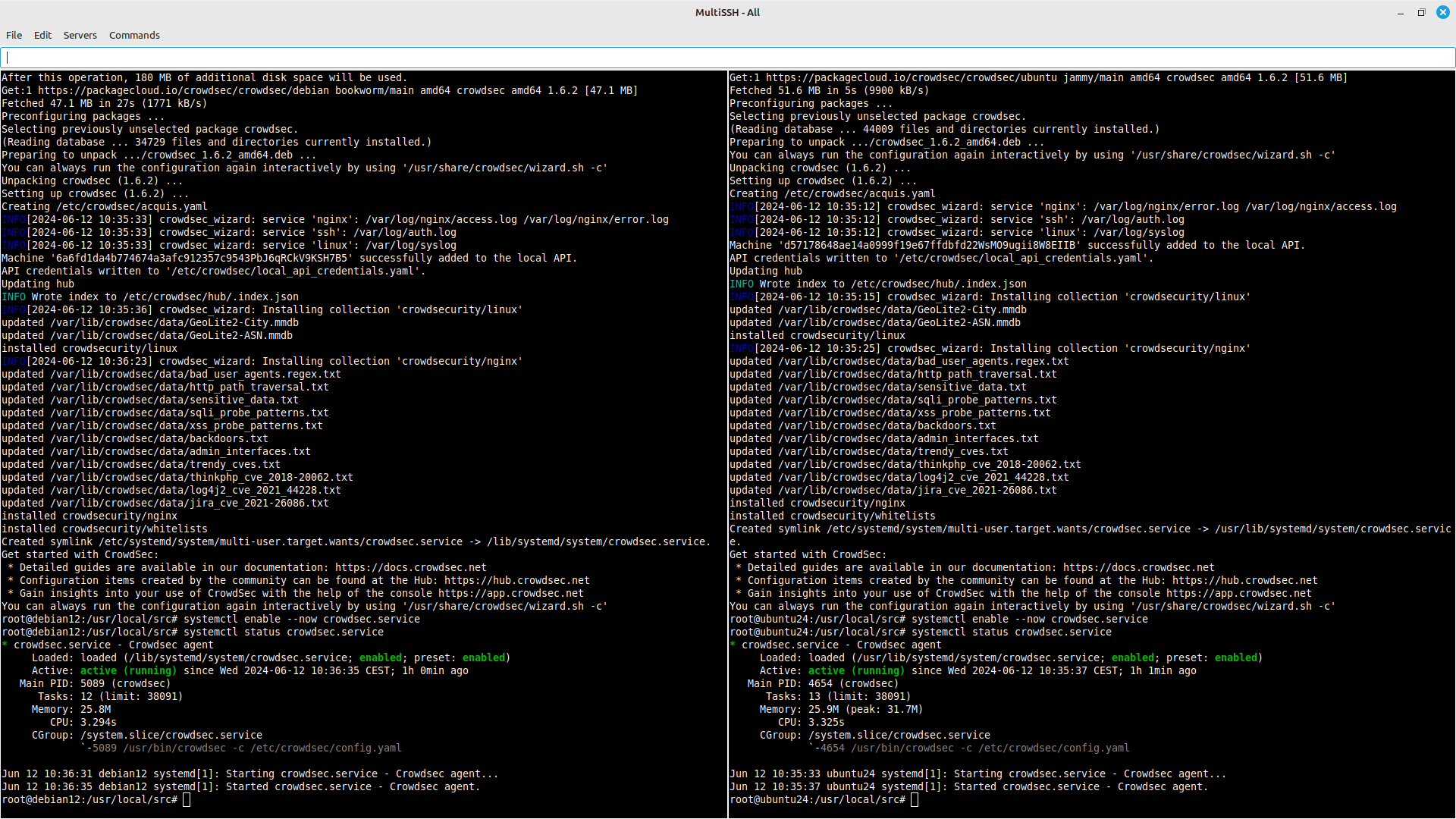Screen dimensions: 1456x819
Task: Click 'https://hub.crowdsec.net' in ubuntu24 pane
Action: click(1245, 580)
